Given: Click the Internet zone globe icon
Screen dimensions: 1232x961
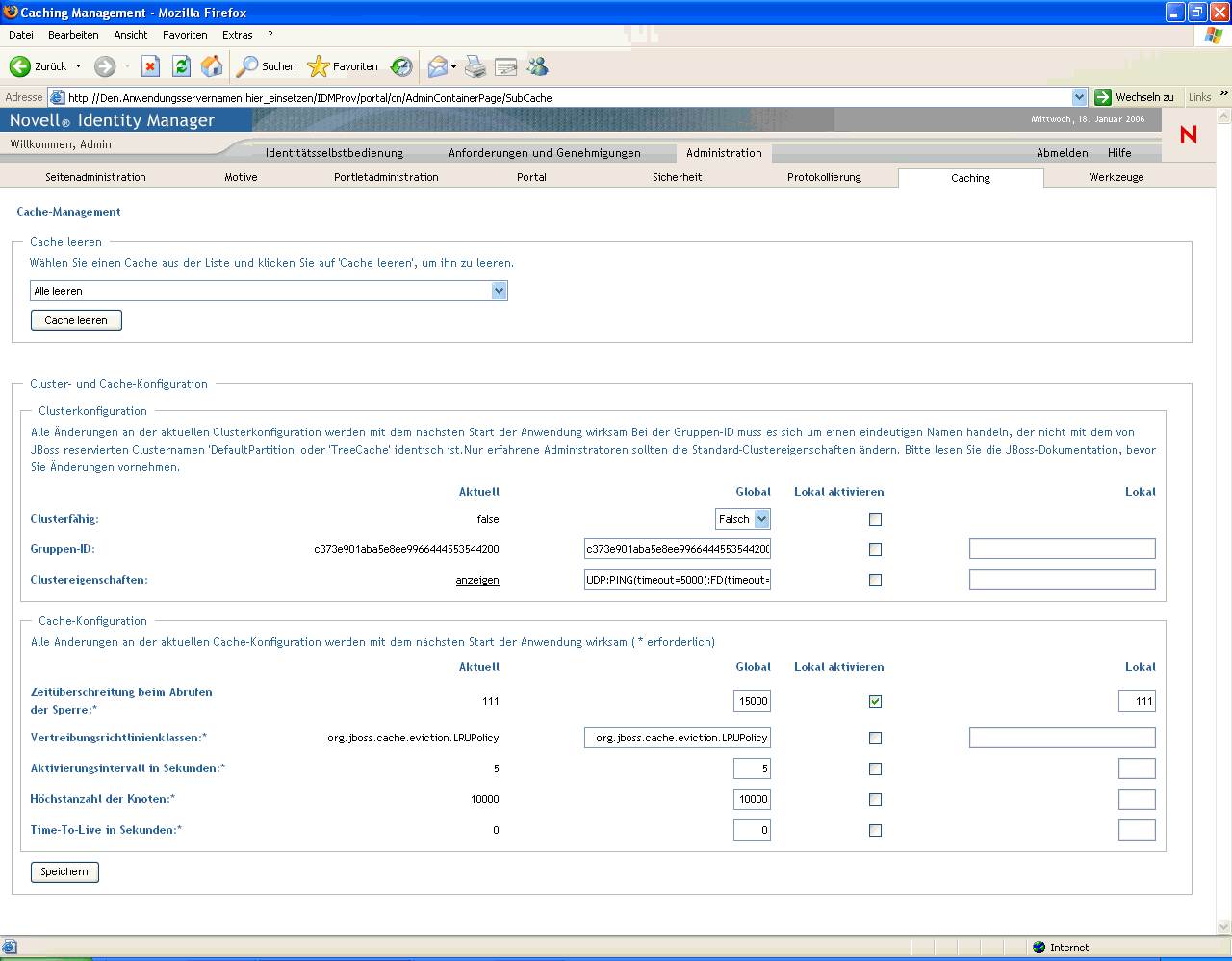Looking at the screenshot, I should pyautogui.click(x=1039, y=948).
